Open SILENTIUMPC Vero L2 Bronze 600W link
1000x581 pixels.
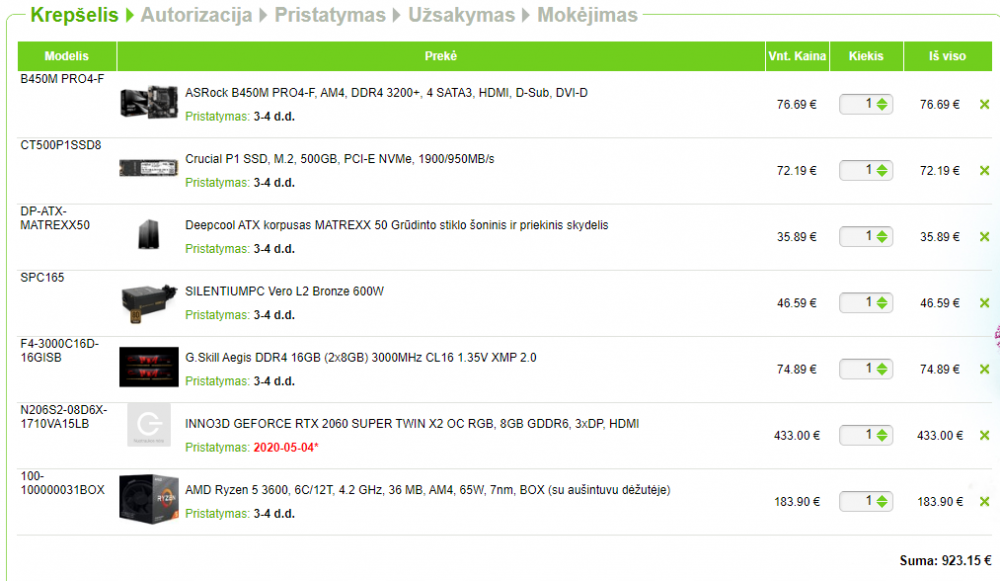tap(284, 291)
